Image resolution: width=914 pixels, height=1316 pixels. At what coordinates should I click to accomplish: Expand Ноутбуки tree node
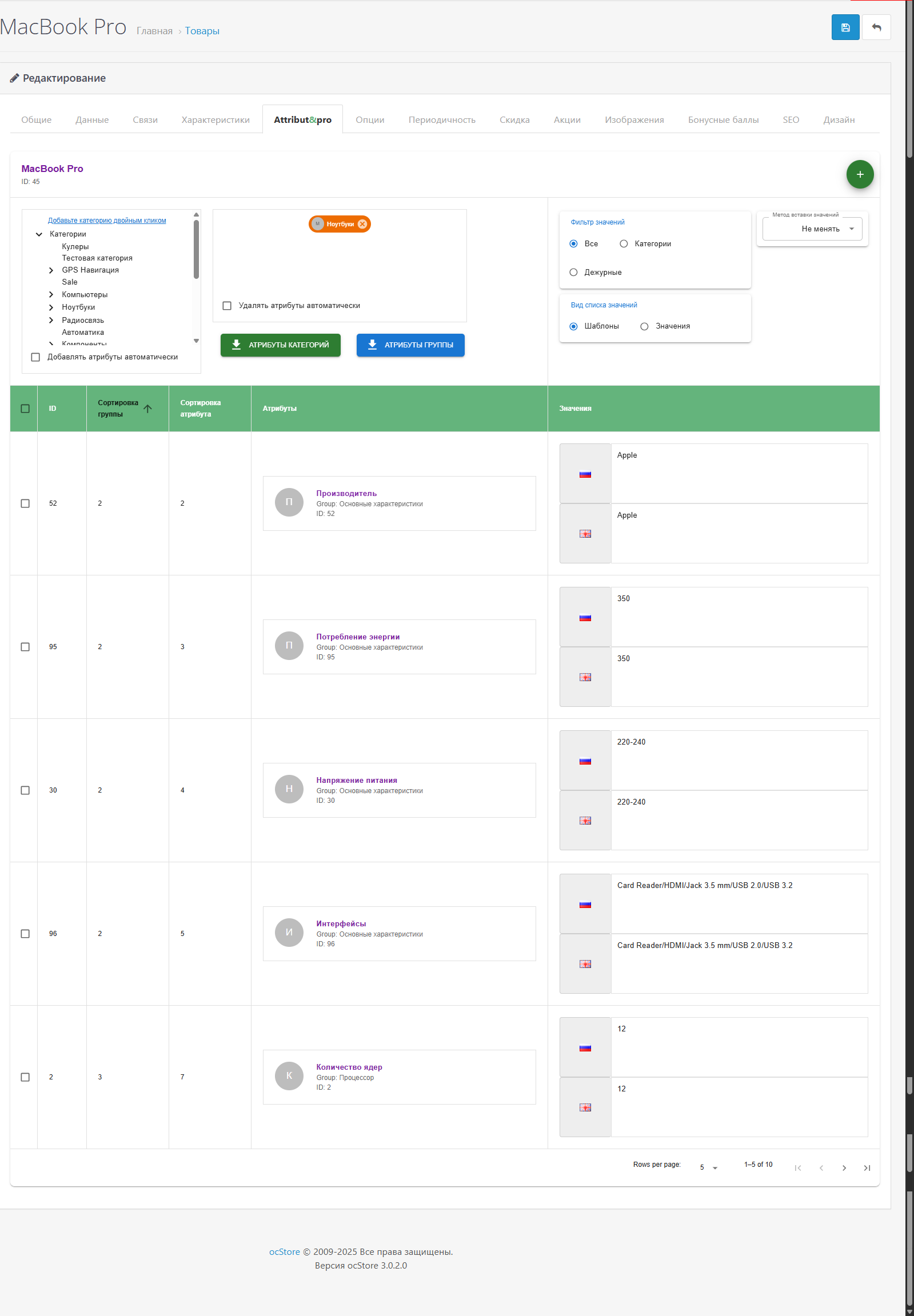tap(51, 307)
